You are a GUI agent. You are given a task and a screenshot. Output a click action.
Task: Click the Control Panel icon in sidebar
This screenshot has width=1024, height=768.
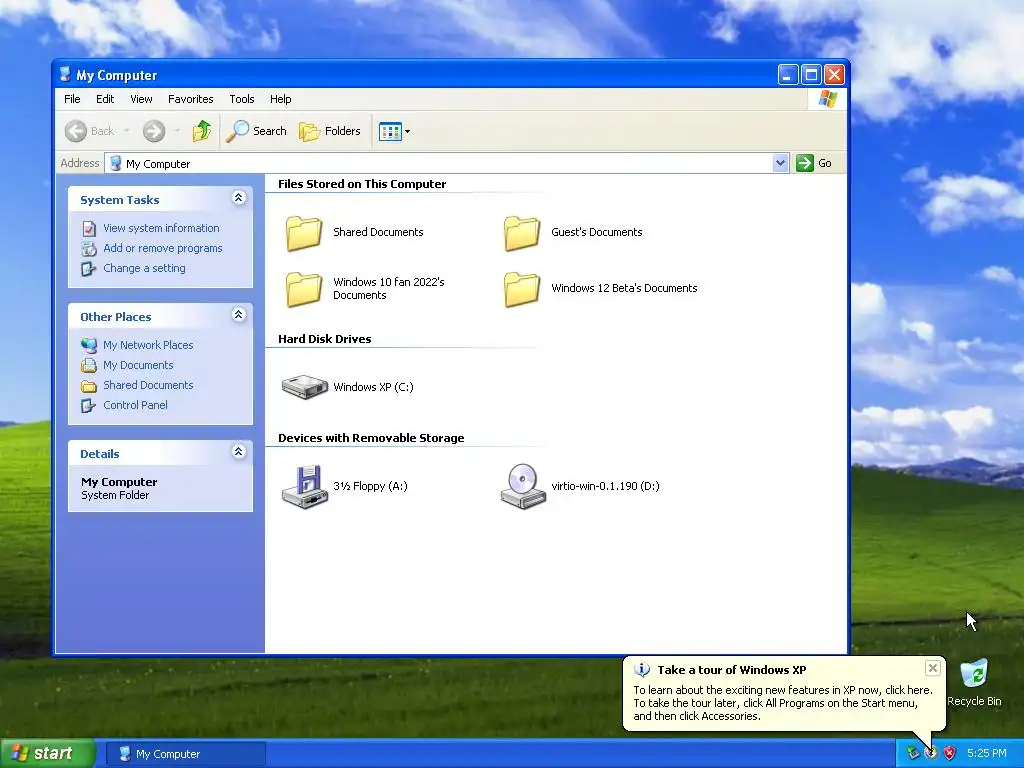click(x=89, y=406)
